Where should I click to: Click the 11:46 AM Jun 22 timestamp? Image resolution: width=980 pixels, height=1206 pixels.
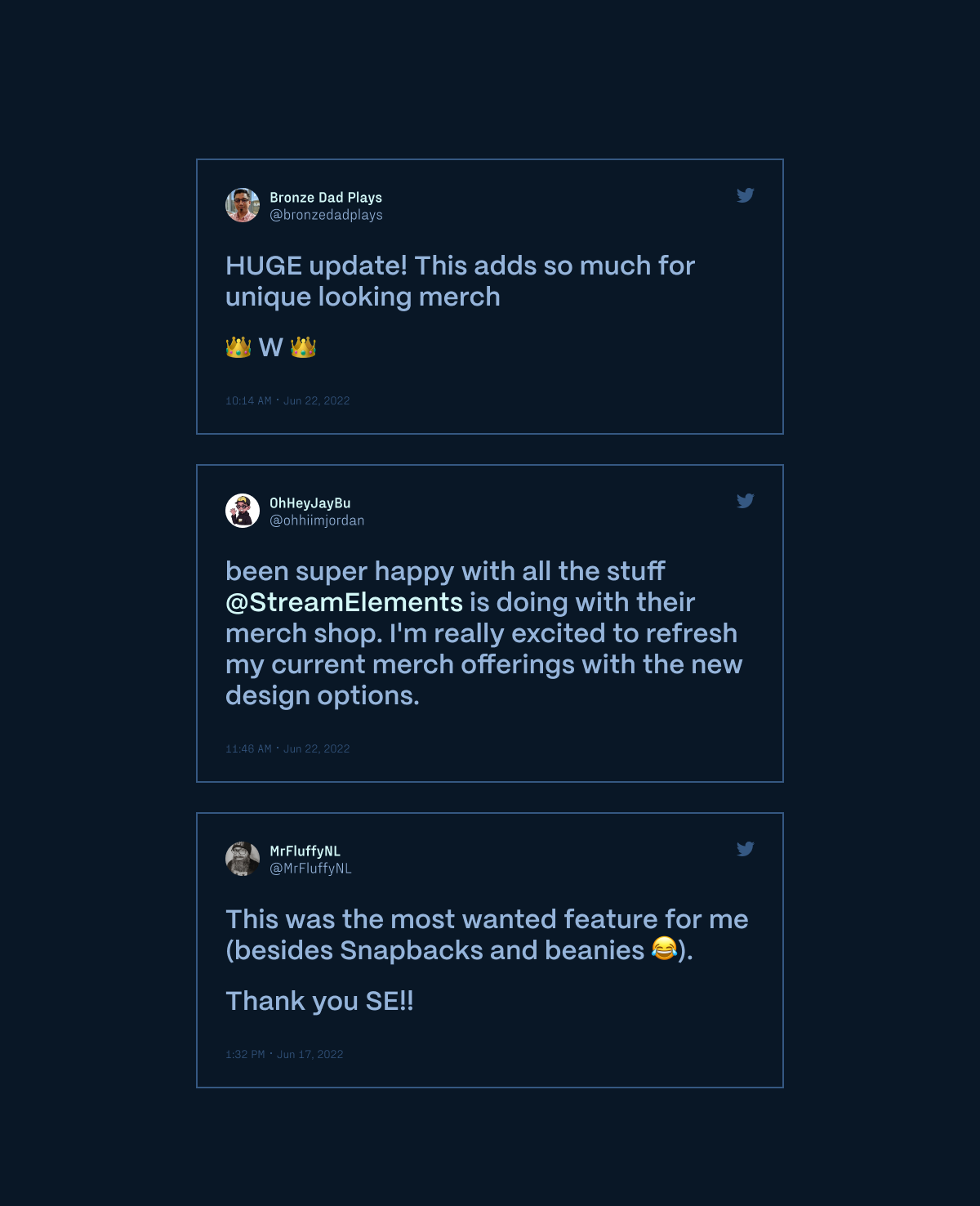[287, 748]
